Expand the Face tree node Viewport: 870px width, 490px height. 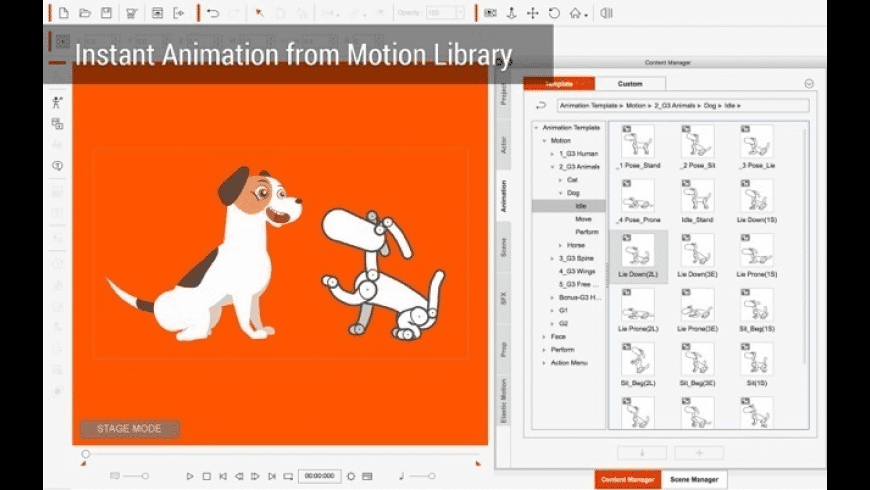click(x=544, y=337)
